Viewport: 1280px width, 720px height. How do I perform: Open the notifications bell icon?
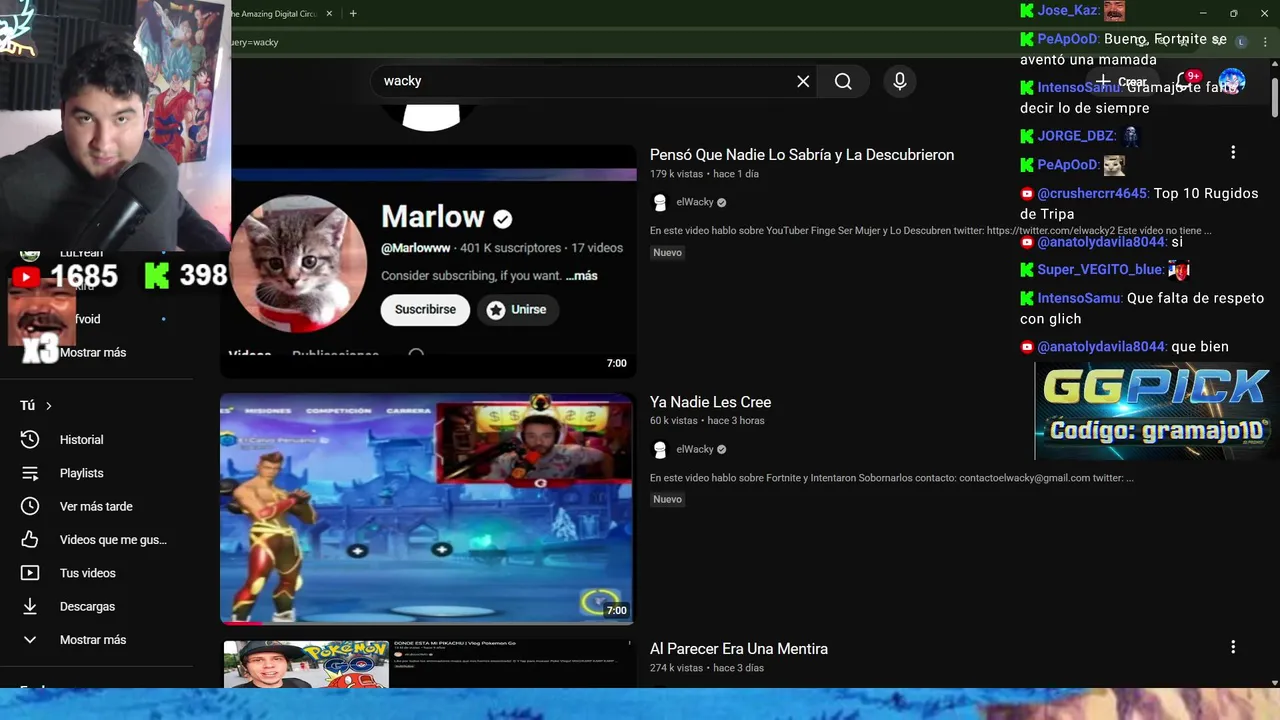point(1184,82)
